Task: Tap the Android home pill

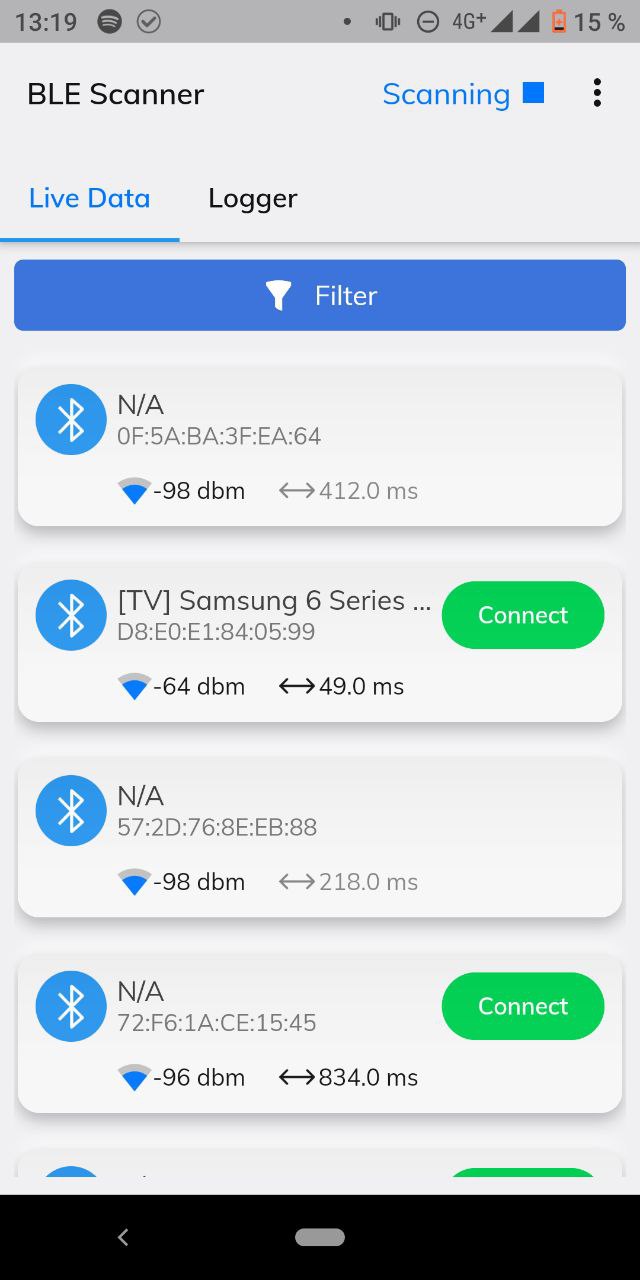Action: [x=320, y=1237]
